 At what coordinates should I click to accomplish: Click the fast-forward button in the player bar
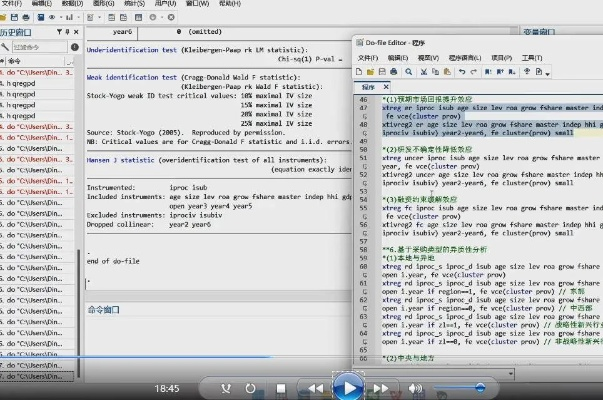coord(380,388)
